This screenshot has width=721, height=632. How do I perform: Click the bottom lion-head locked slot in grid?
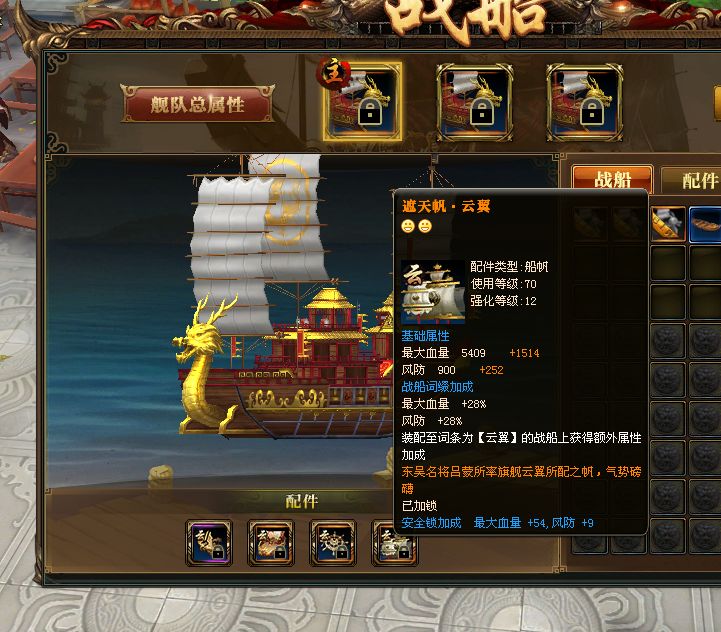click(x=668, y=536)
